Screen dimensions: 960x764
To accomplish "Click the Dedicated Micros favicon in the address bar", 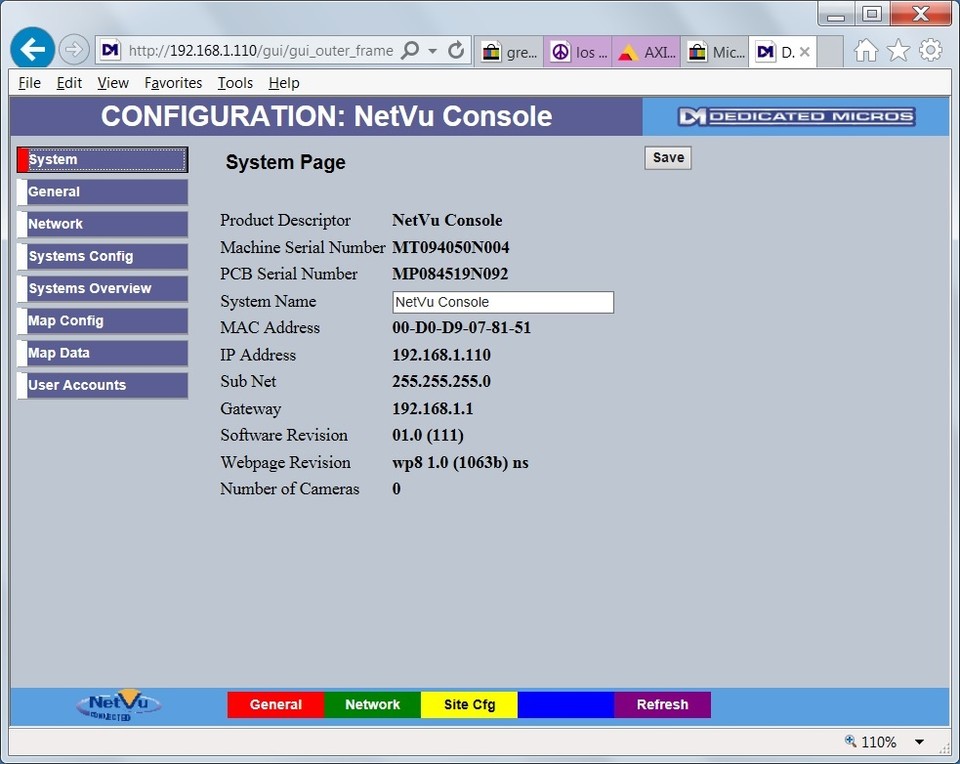I will pyautogui.click(x=110, y=49).
